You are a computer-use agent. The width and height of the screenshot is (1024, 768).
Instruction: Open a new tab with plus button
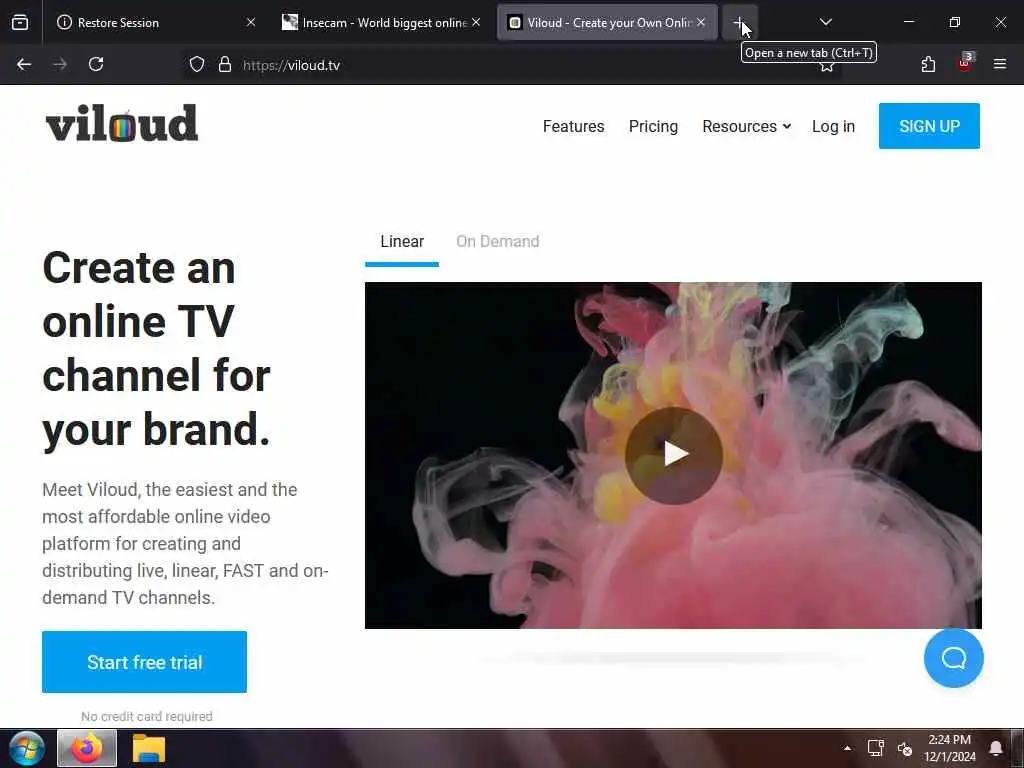(x=739, y=23)
